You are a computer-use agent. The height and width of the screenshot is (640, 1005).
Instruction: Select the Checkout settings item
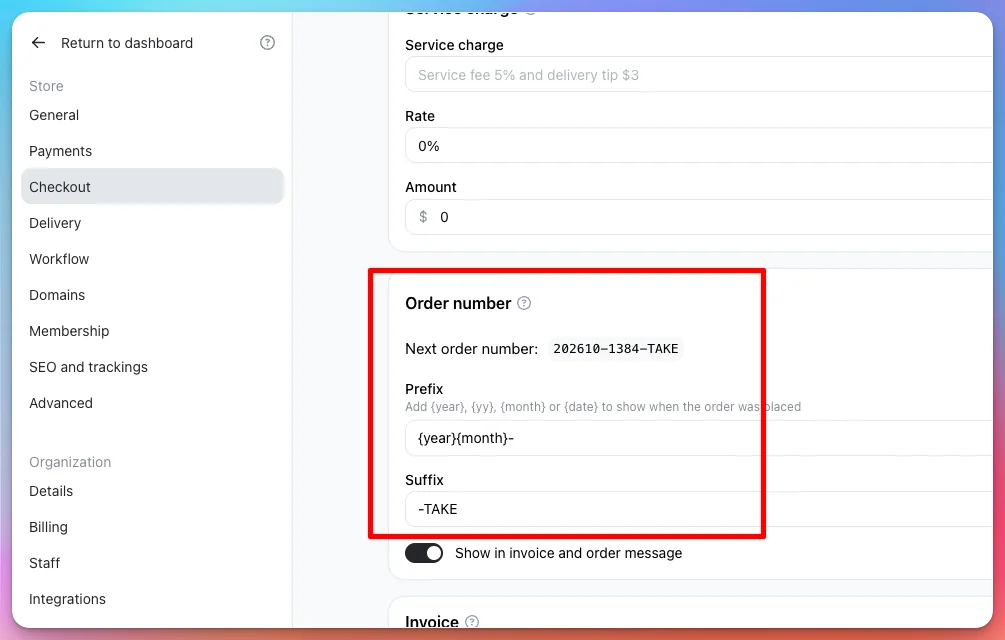pyautogui.click(x=153, y=186)
